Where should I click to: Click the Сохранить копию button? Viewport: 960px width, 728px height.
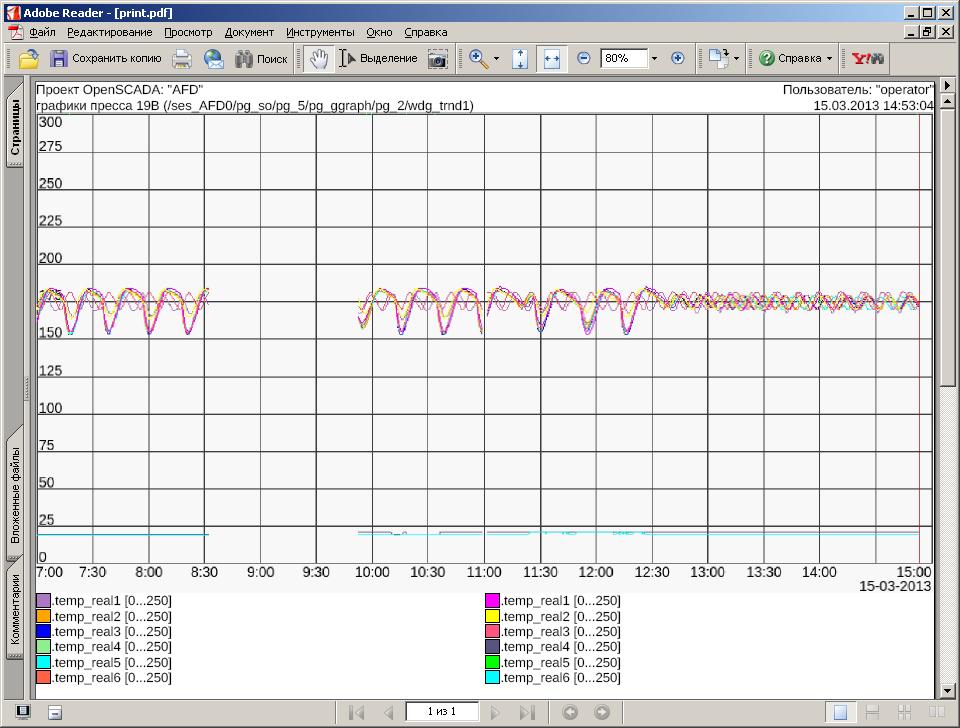105,59
